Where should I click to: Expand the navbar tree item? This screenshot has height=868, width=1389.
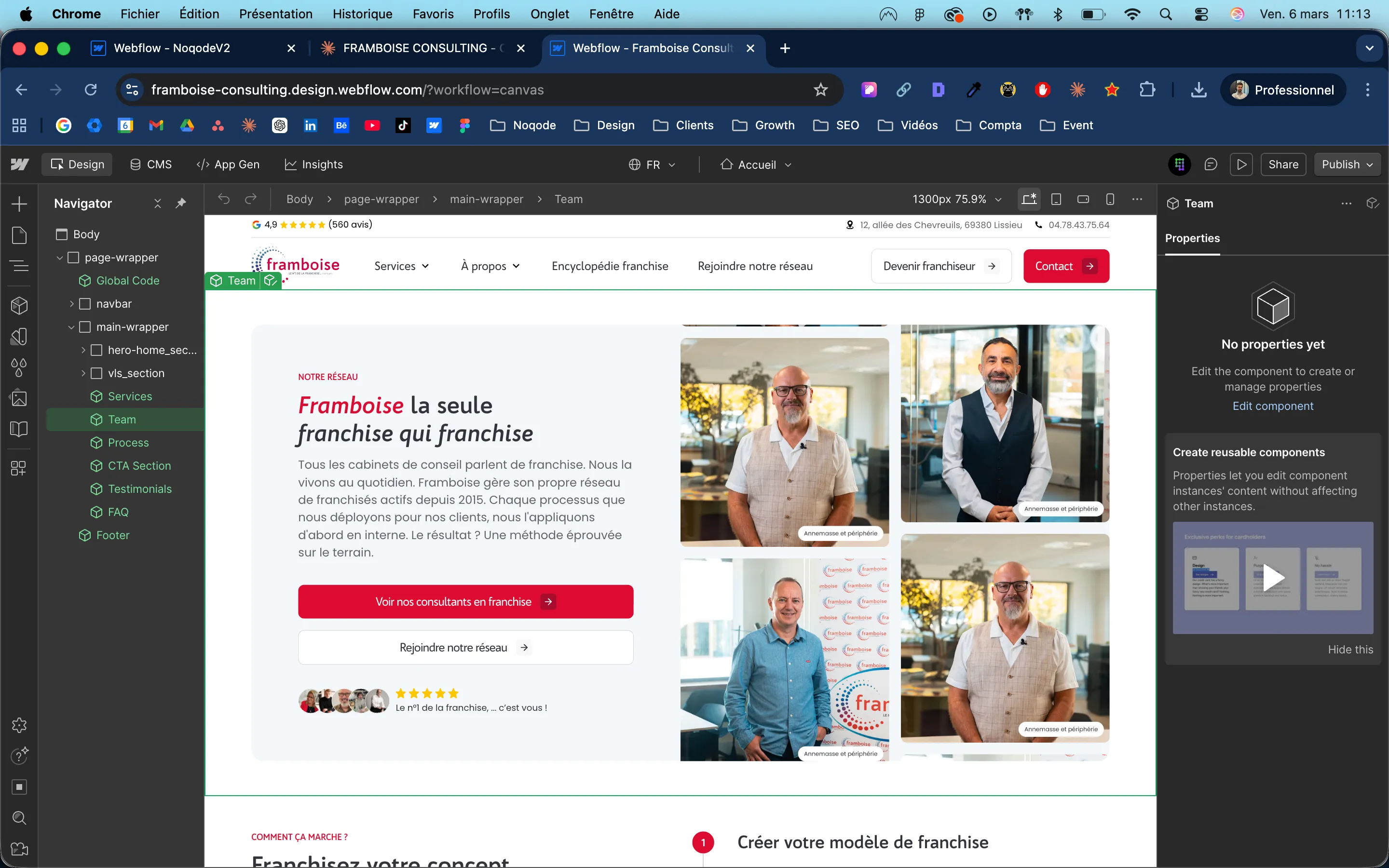click(x=72, y=304)
